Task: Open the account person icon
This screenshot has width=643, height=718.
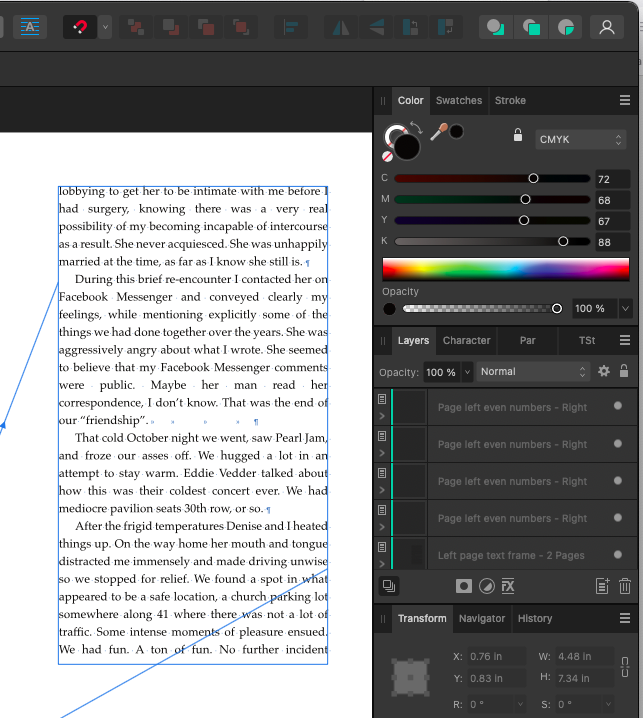Action: (x=606, y=27)
